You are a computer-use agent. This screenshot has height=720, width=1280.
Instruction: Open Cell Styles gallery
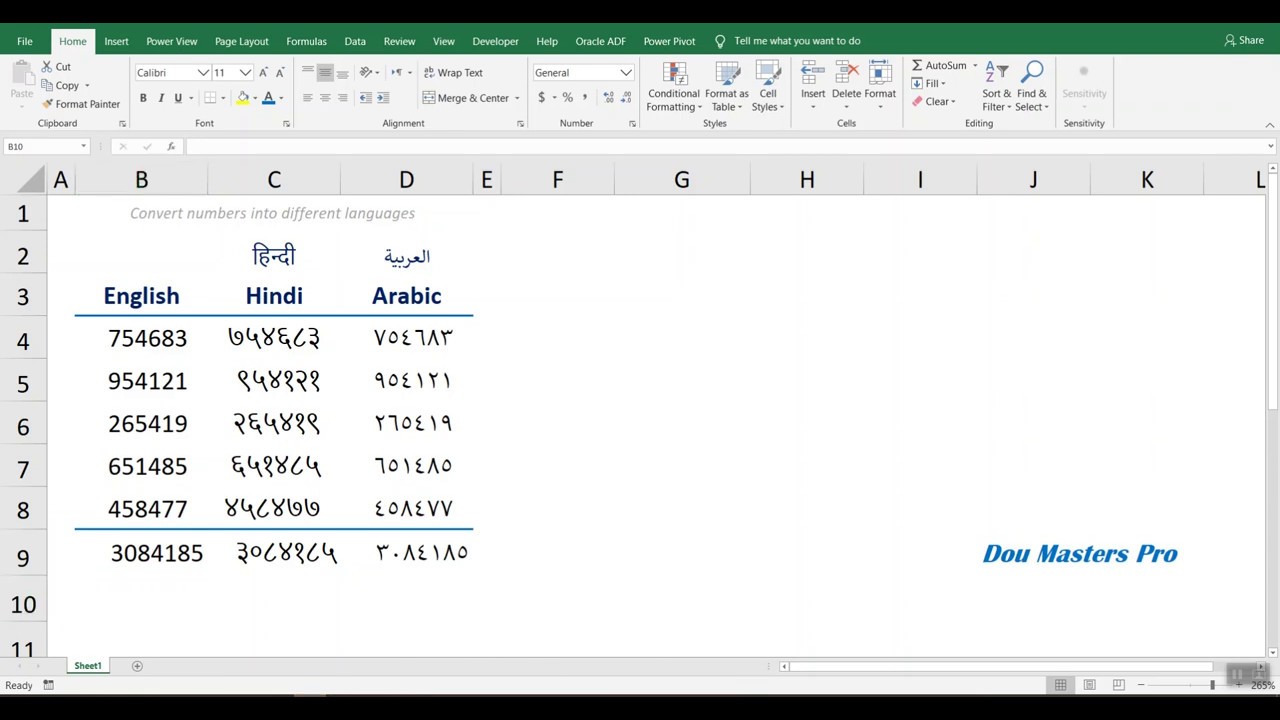click(768, 87)
